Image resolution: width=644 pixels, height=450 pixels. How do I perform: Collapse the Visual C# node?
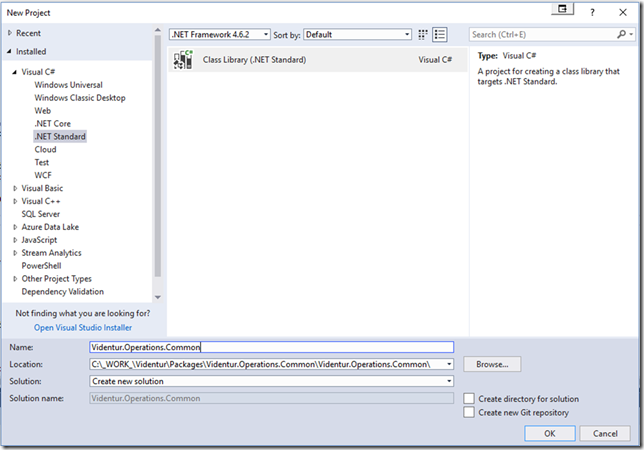click(x=14, y=72)
